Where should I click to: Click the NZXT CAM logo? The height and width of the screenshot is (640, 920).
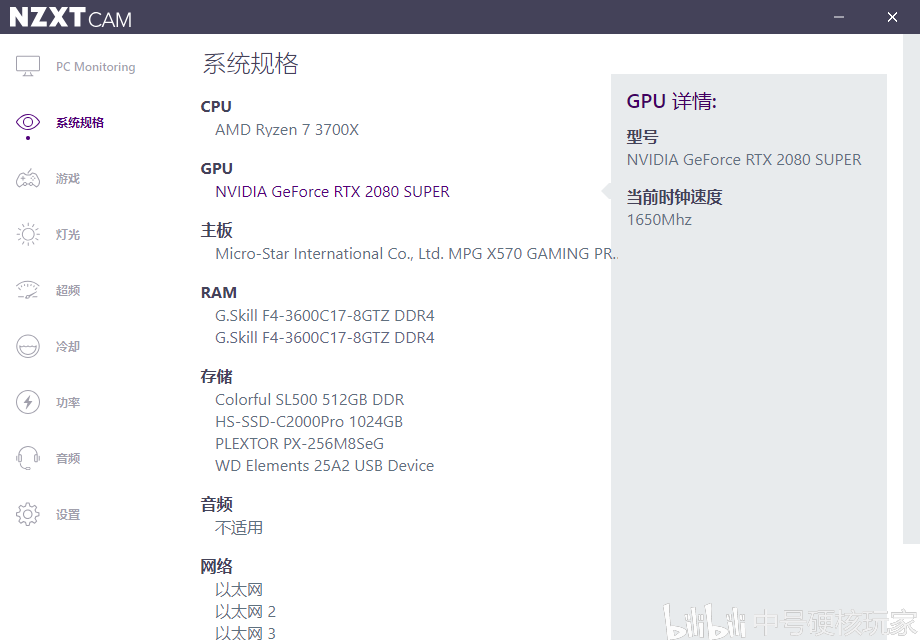[x=70, y=18]
